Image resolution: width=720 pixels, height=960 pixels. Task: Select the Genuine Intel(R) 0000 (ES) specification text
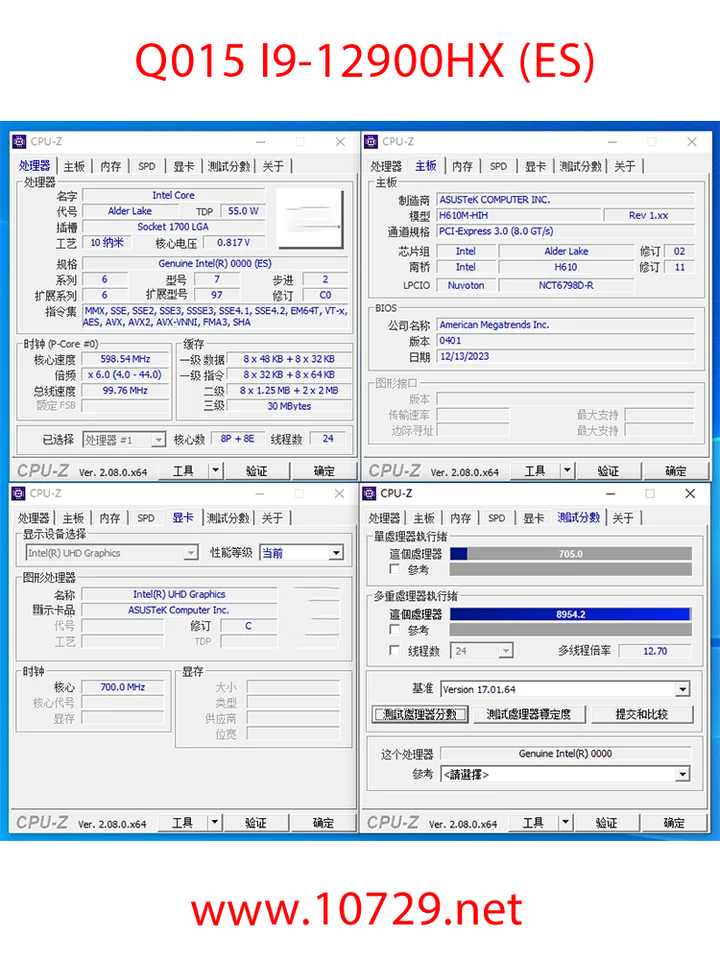pos(215,263)
